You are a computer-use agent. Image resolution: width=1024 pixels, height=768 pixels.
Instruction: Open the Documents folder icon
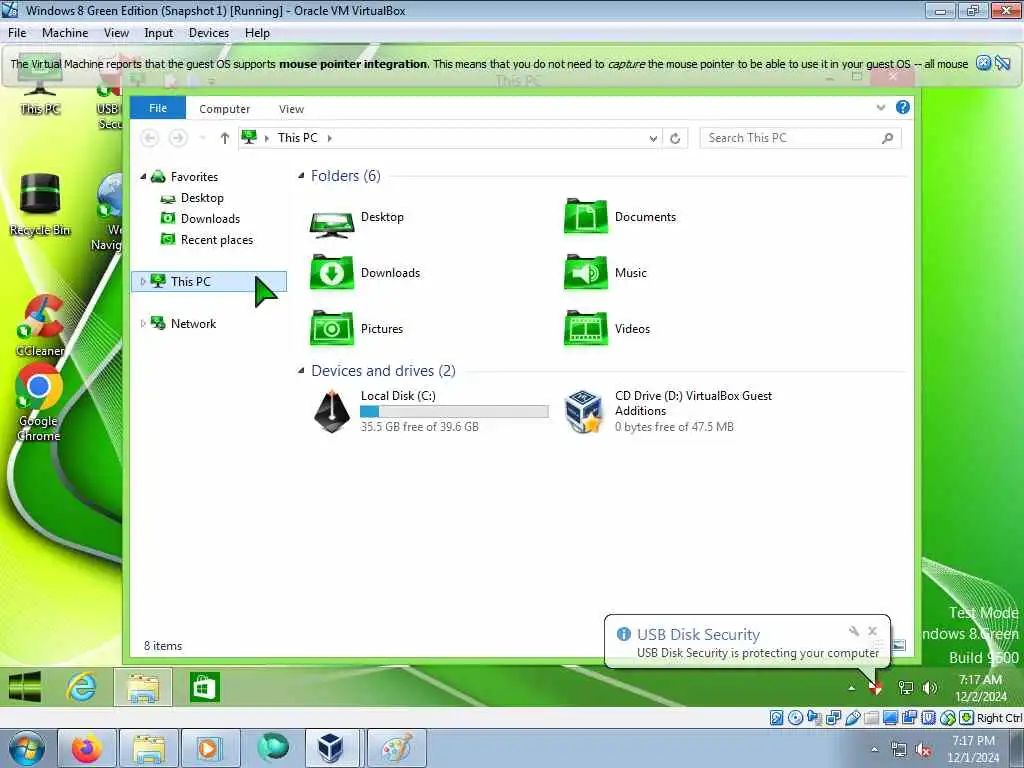[586, 216]
